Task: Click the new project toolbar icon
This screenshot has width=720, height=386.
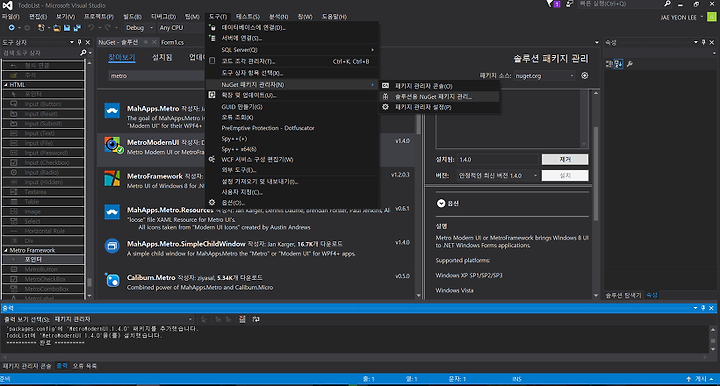Action: [41, 28]
